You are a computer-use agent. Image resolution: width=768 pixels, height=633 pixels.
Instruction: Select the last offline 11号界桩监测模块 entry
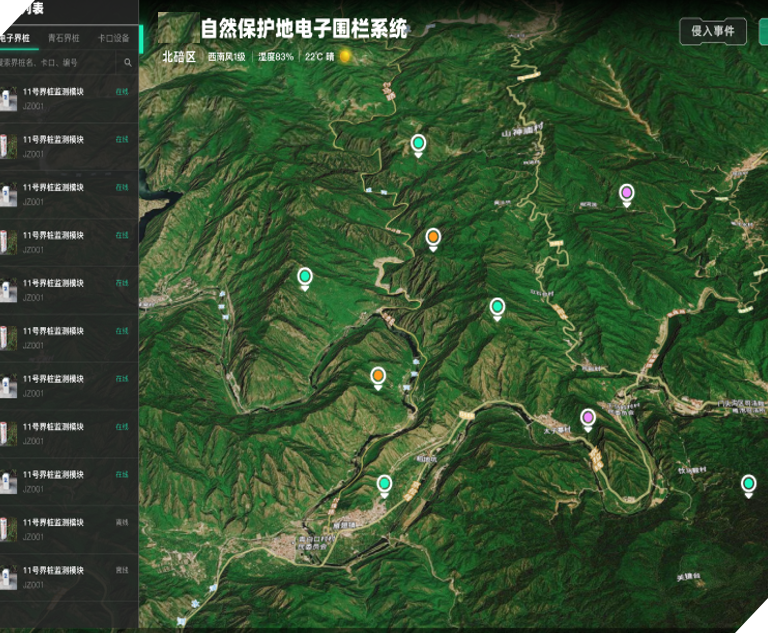tap(69, 578)
